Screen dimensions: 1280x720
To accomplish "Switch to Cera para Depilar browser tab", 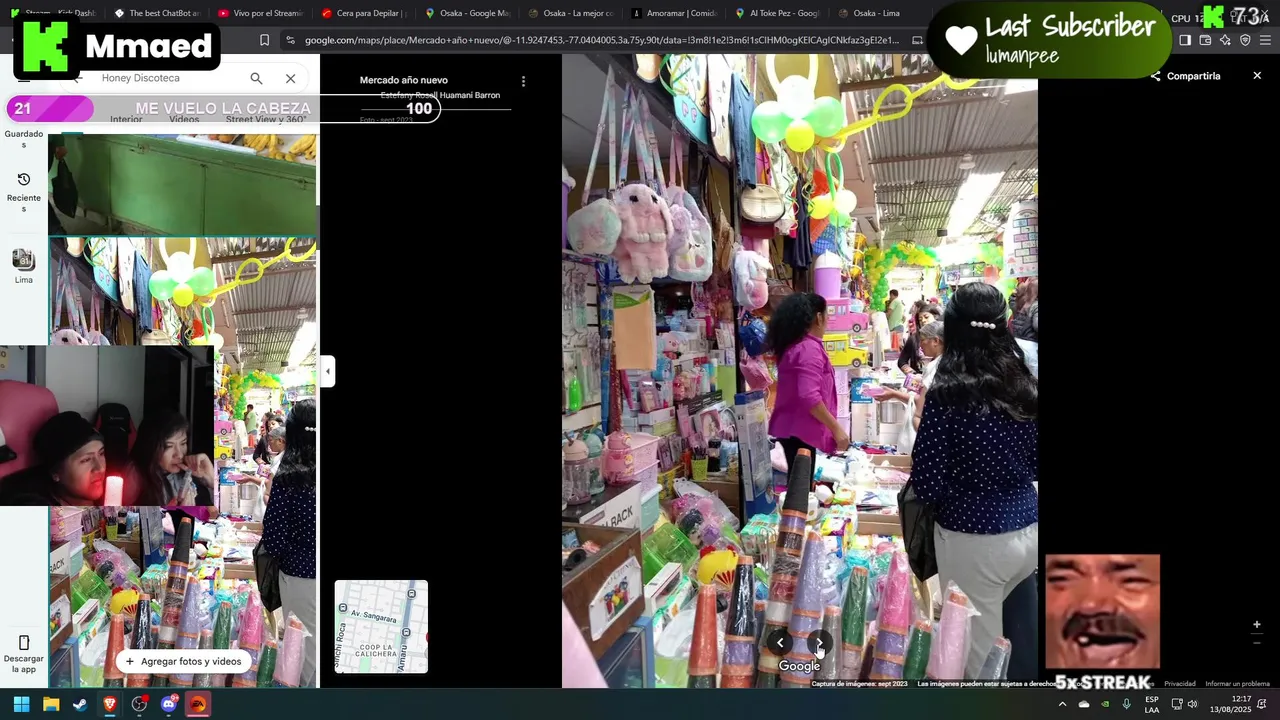I will [x=363, y=13].
